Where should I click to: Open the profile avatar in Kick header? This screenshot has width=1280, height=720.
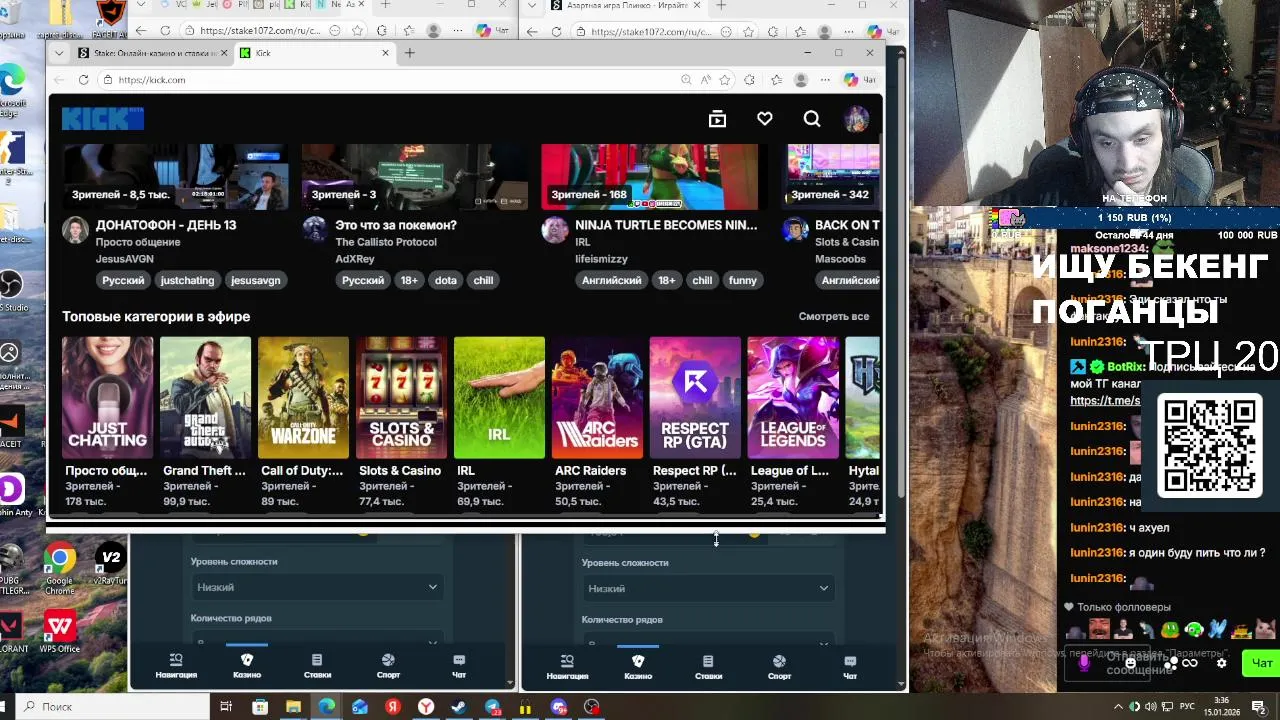tap(856, 119)
